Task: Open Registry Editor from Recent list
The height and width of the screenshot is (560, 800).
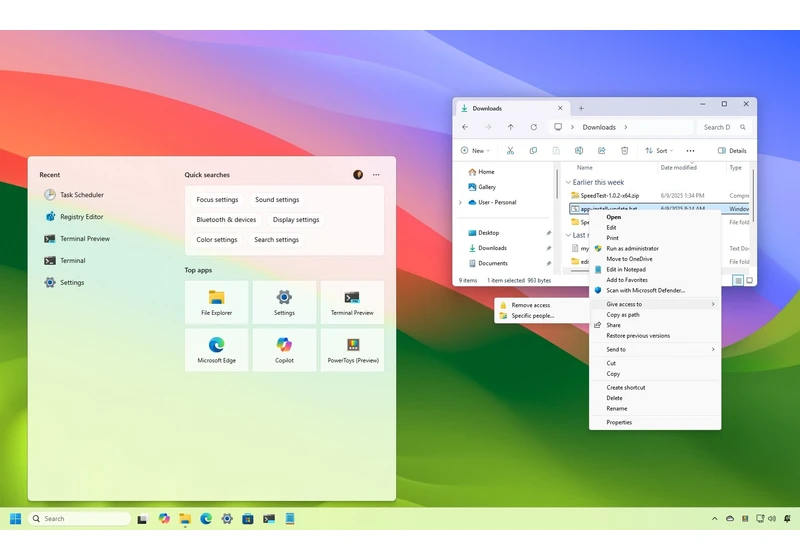Action: pyautogui.click(x=74, y=217)
